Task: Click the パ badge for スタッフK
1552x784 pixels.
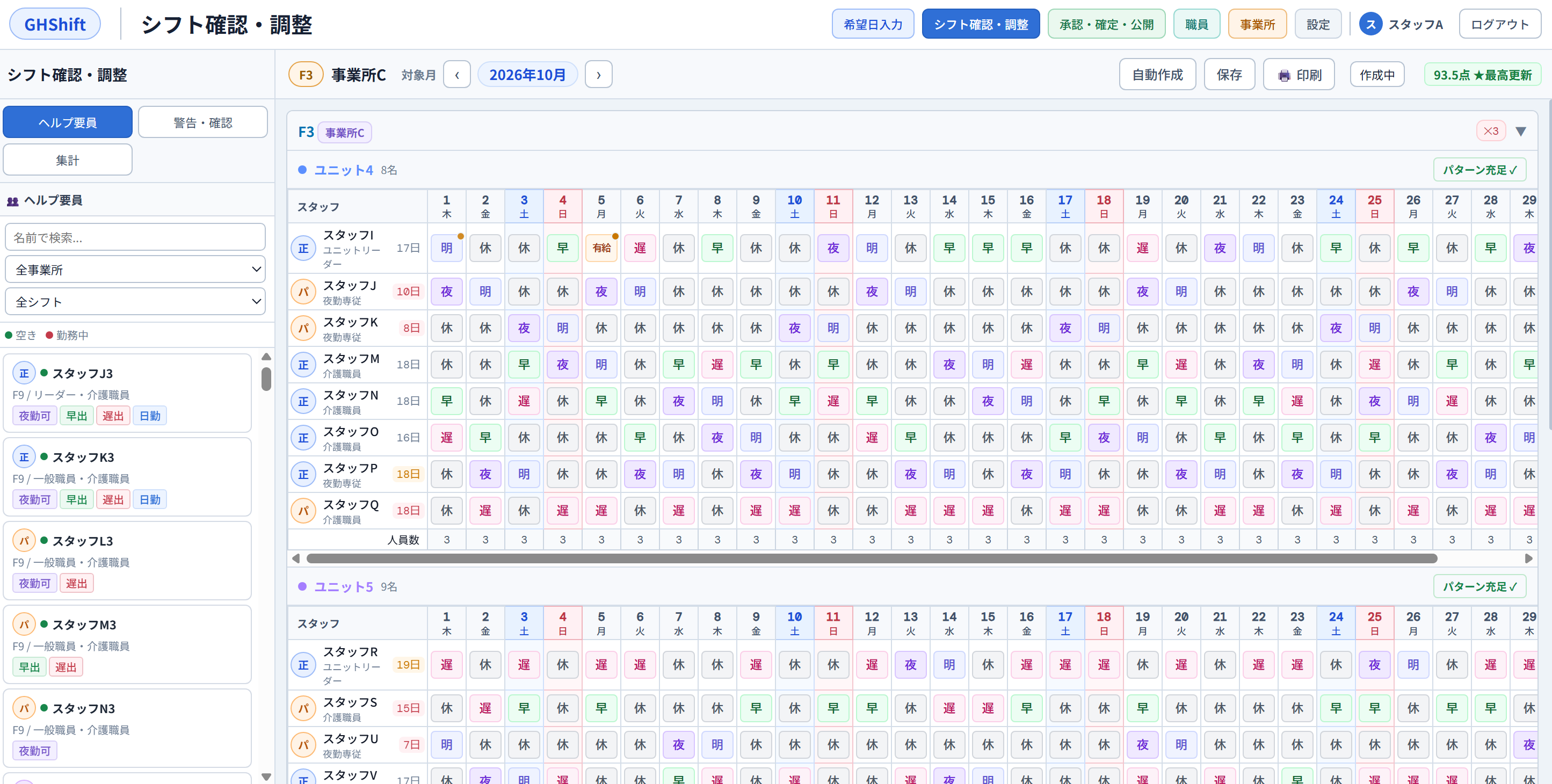Action: coord(303,328)
